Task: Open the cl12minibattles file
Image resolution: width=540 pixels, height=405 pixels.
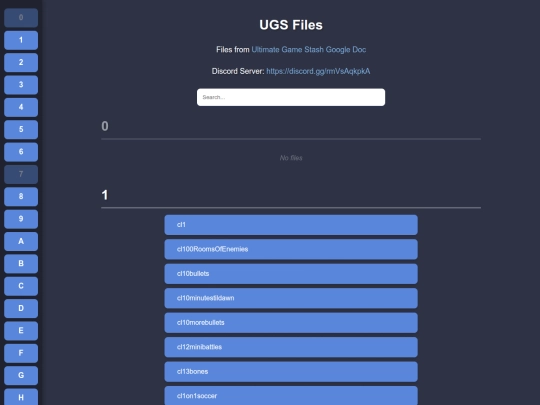Action: (x=291, y=347)
